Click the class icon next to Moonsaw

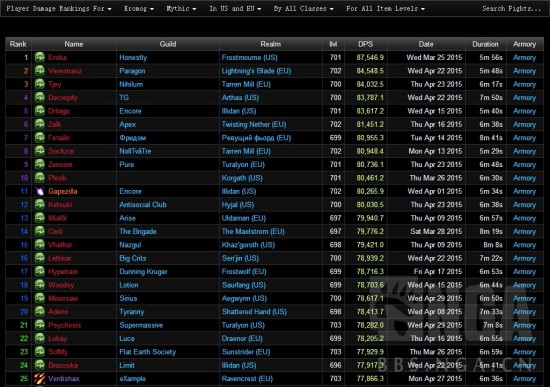(x=40, y=298)
